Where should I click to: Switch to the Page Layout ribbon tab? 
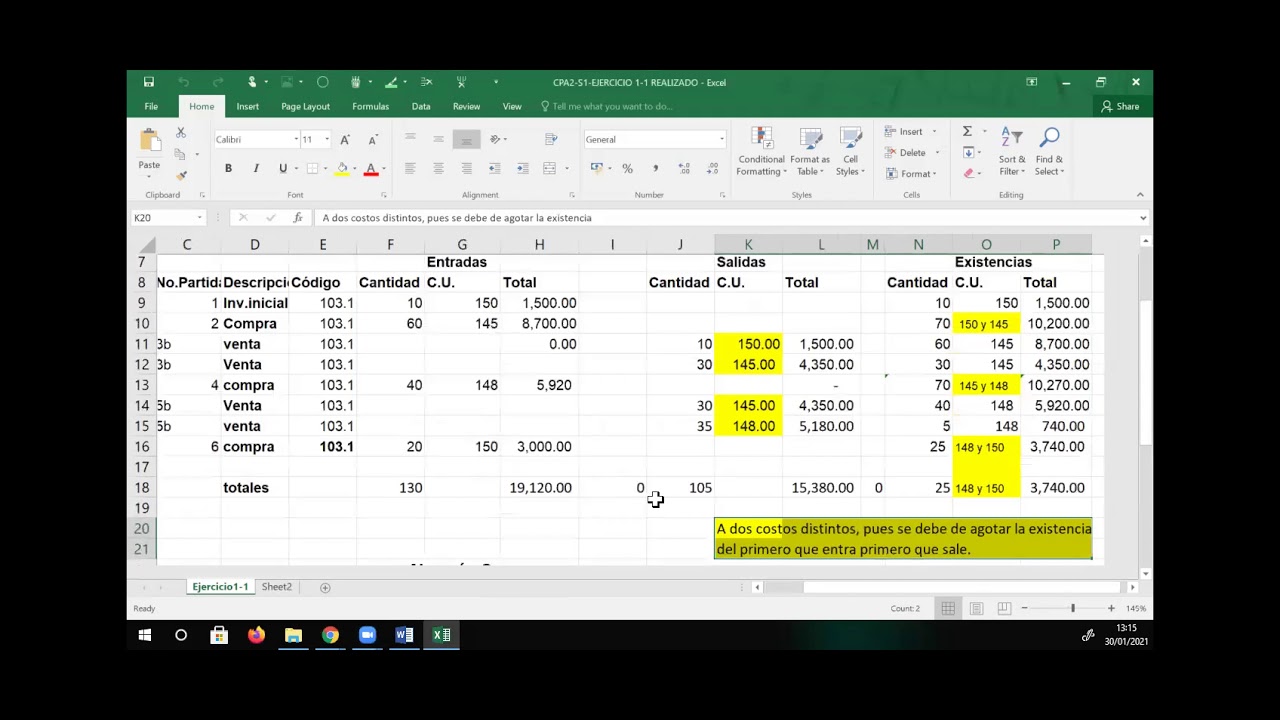click(305, 106)
